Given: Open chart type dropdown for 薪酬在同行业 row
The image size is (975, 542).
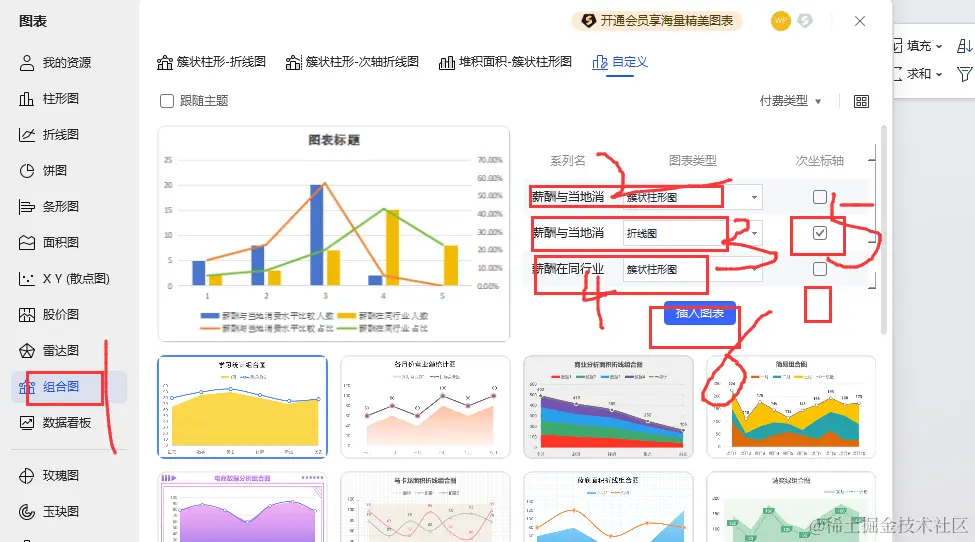Looking at the screenshot, I should (x=693, y=269).
